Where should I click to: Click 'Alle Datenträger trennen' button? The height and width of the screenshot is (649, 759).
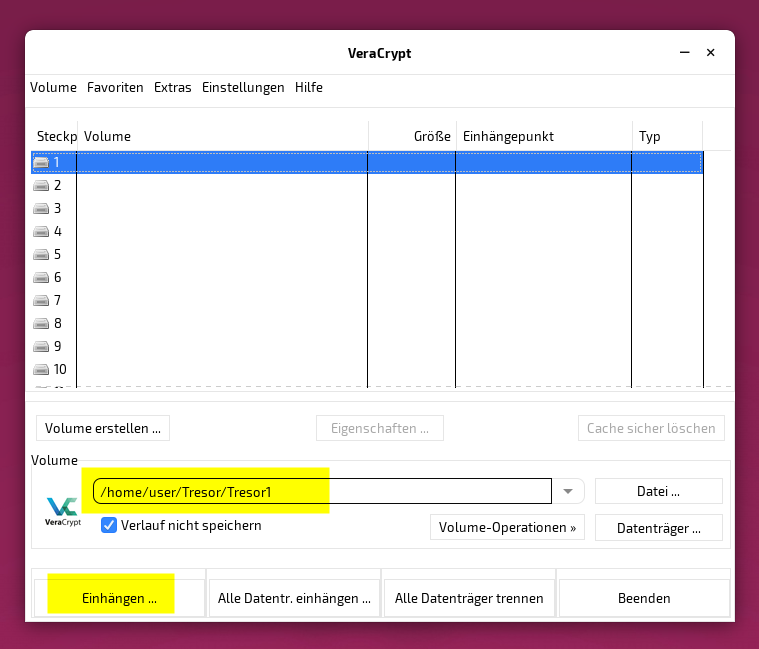click(469, 598)
